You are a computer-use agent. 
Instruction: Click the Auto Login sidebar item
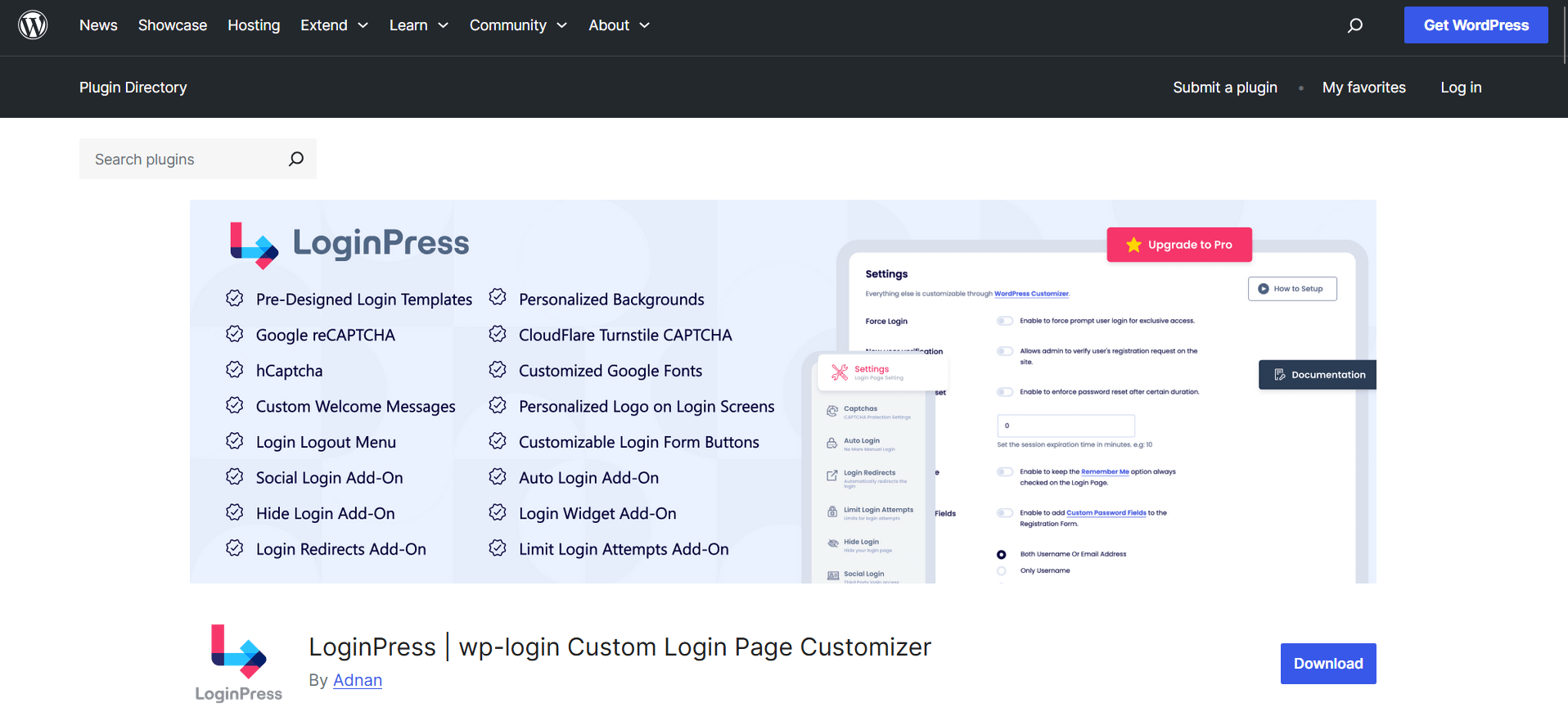(x=869, y=444)
